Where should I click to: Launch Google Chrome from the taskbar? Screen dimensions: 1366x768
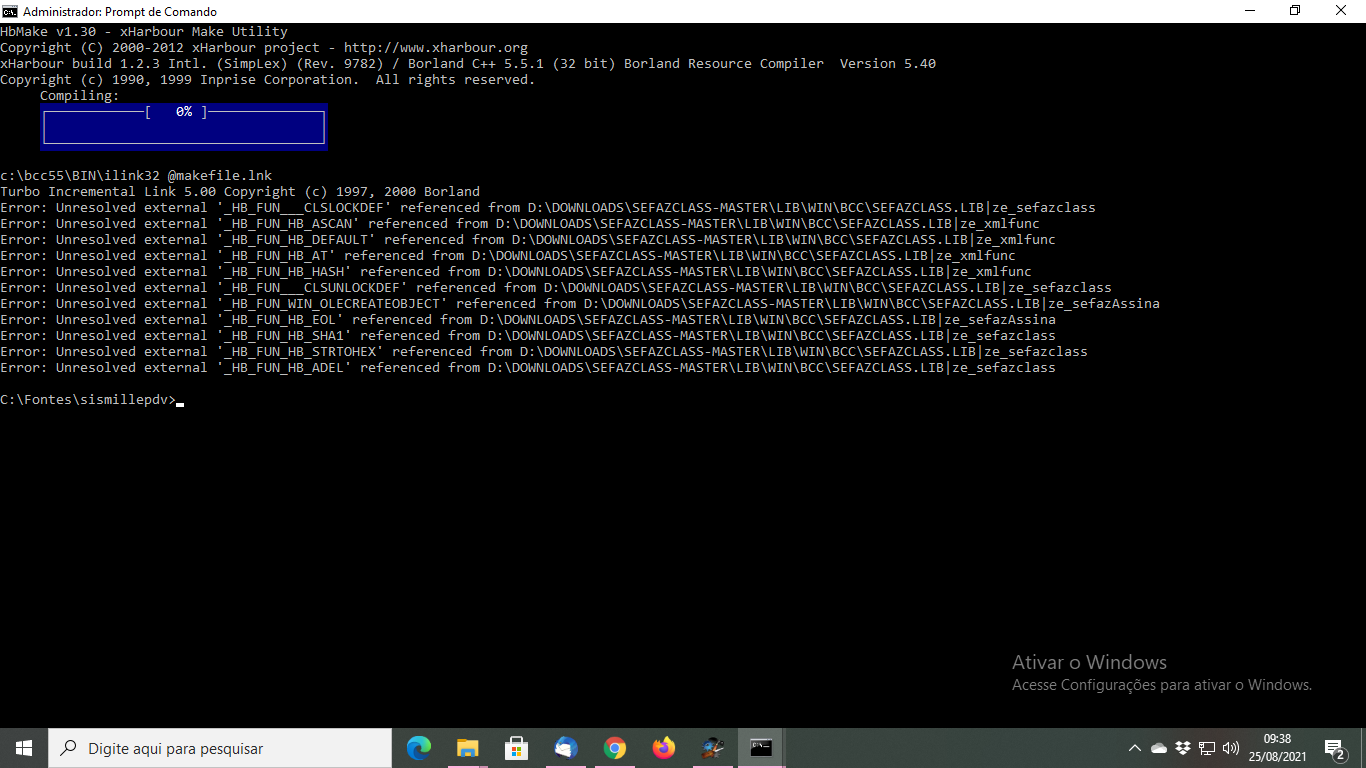click(614, 748)
